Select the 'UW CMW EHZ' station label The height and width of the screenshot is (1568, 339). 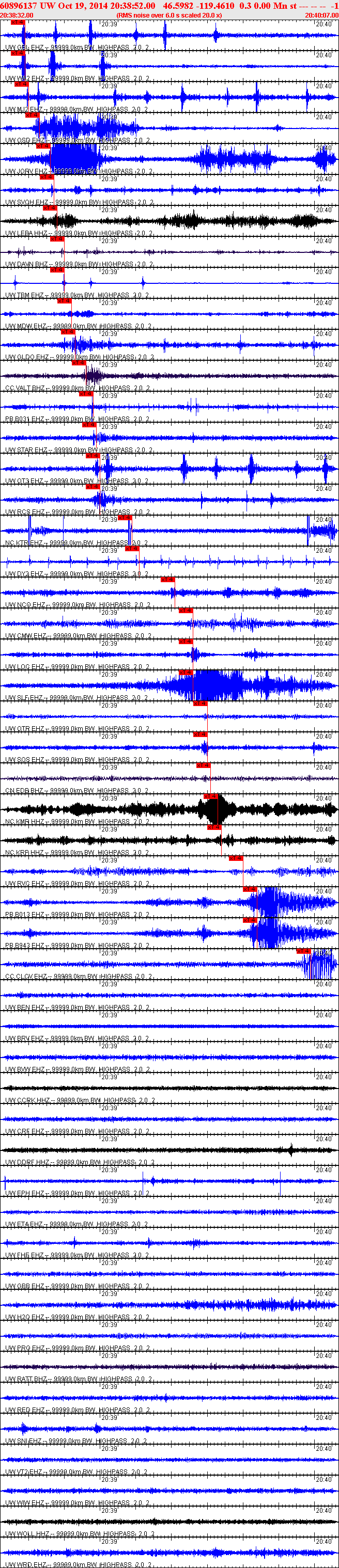(26, 636)
